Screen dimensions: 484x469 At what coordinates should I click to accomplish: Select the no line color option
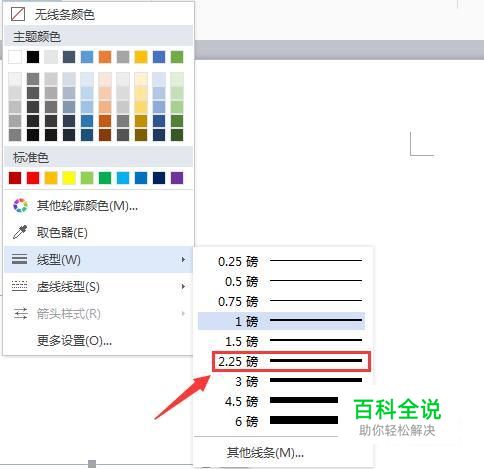pyautogui.click(x=99, y=14)
